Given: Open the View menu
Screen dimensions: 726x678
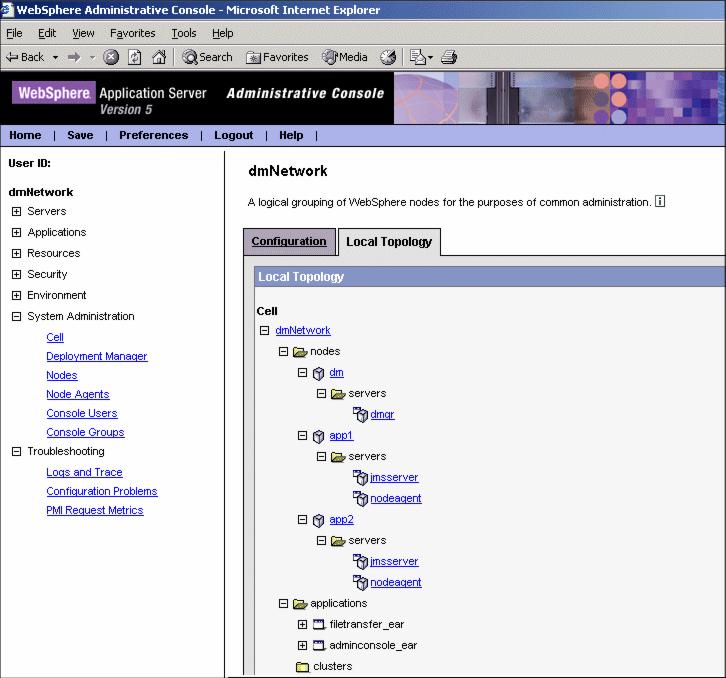Looking at the screenshot, I should coord(83,33).
